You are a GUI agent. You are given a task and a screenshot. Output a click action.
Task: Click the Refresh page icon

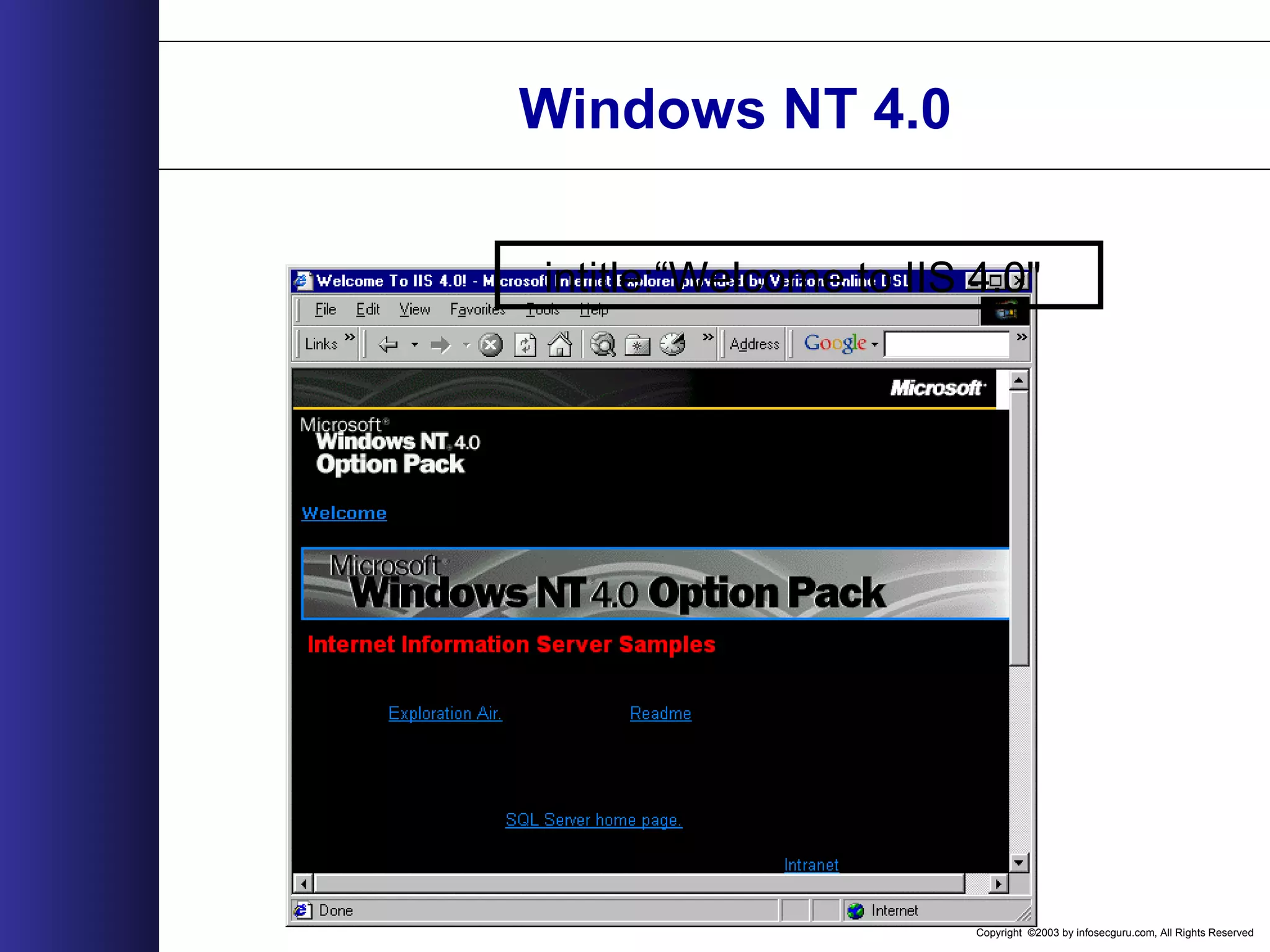pyautogui.click(x=525, y=345)
